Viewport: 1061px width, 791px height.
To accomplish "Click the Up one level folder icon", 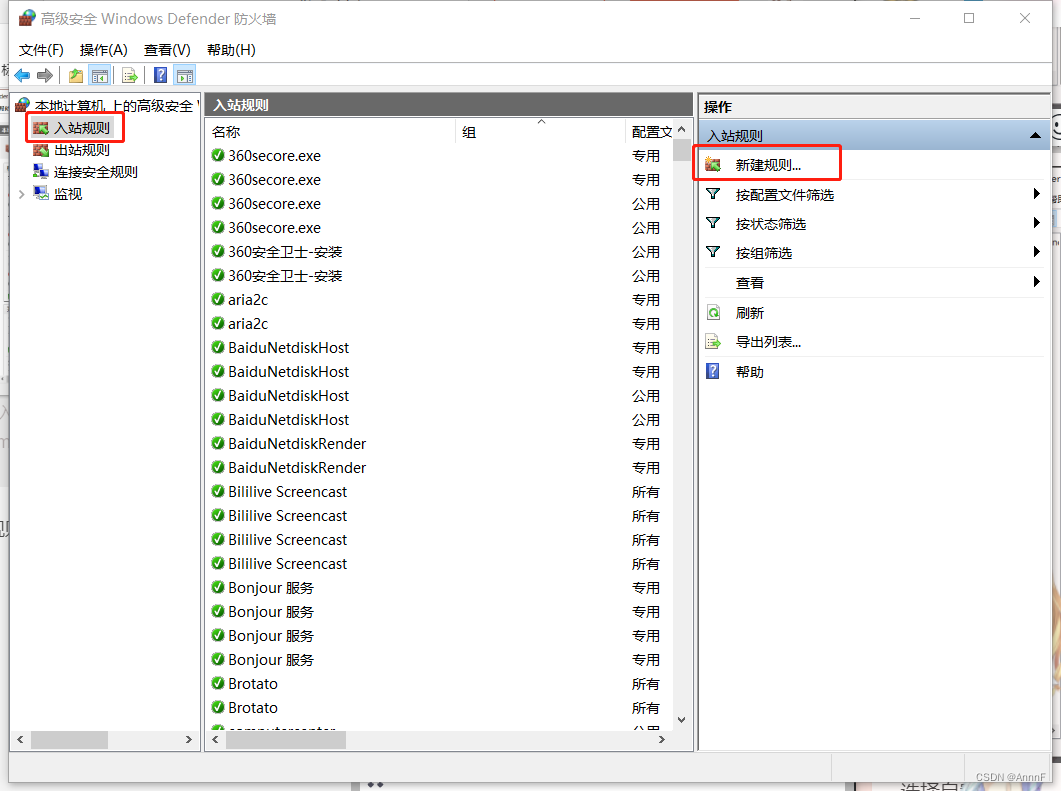I will point(76,76).
